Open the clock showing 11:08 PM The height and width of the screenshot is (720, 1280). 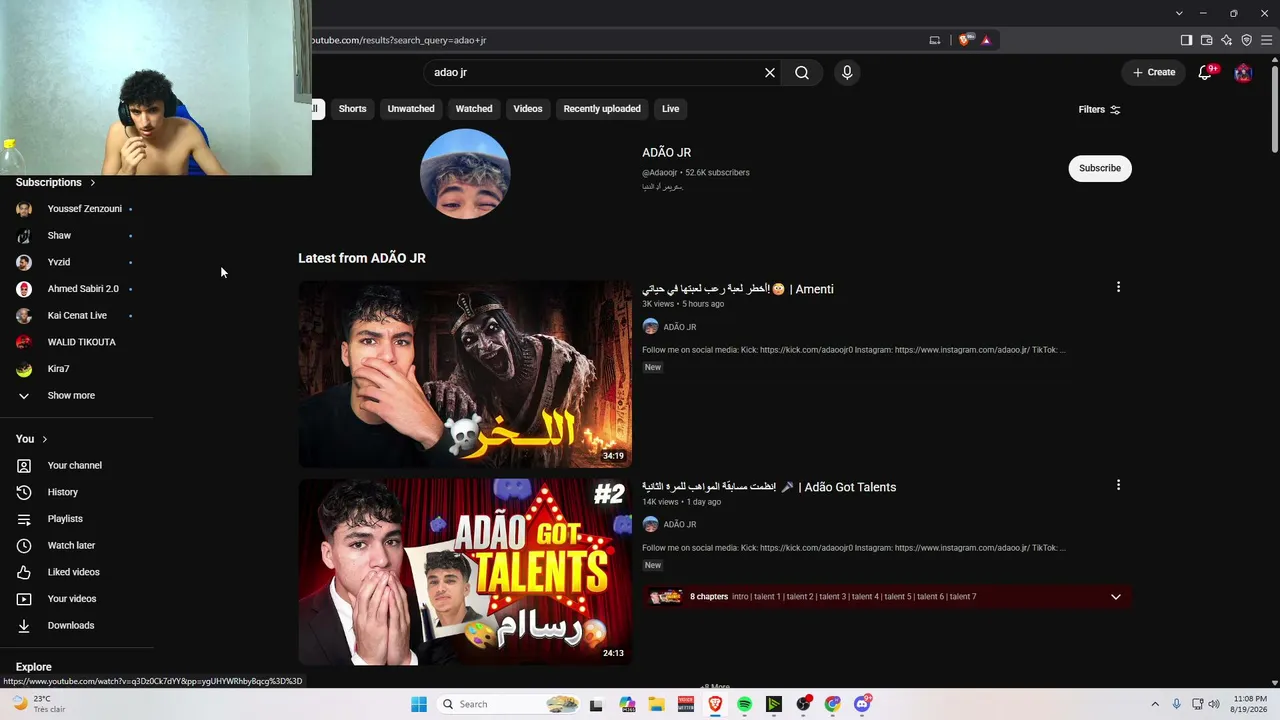coord(1250,704)
